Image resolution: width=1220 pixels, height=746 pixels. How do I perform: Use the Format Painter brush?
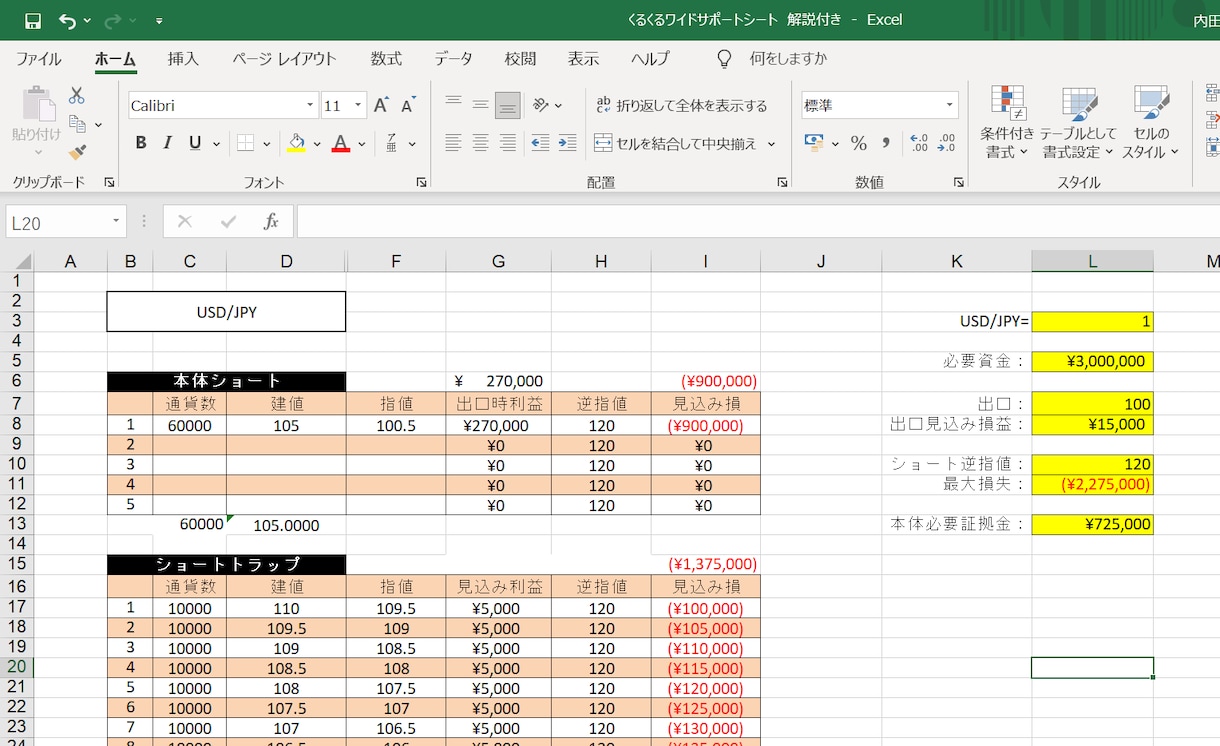point(77,152)
